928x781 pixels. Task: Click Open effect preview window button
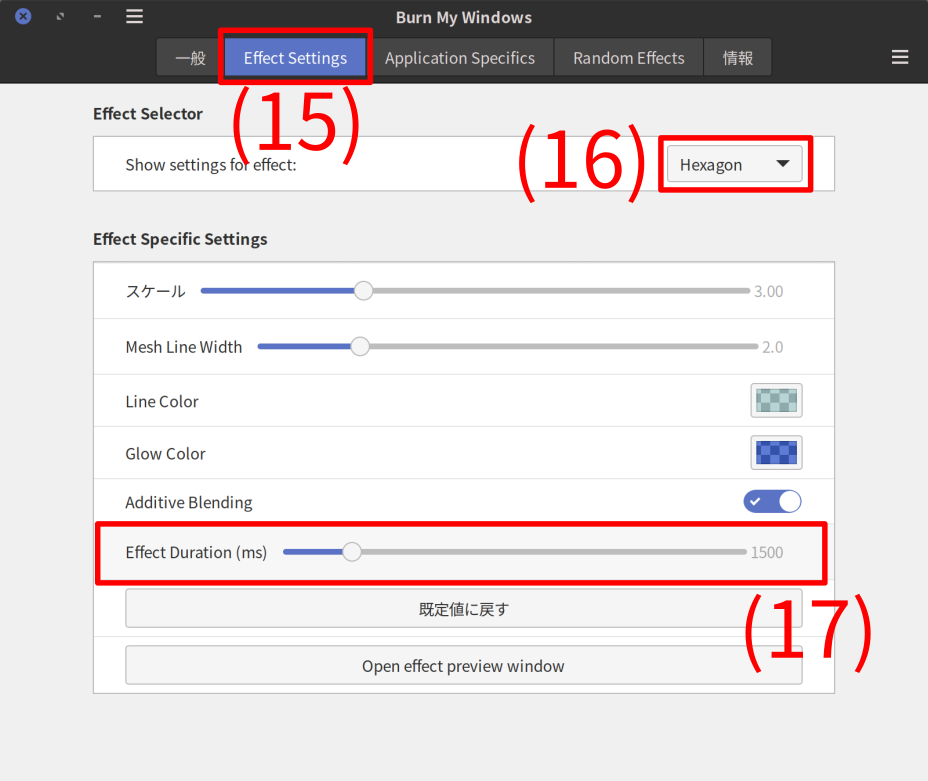click(x=463, y=666)
